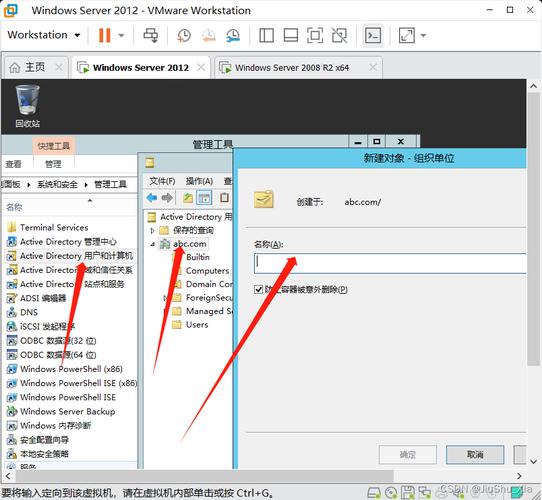Click the VMware pause virtual machine icon

(x=104, y=35)
